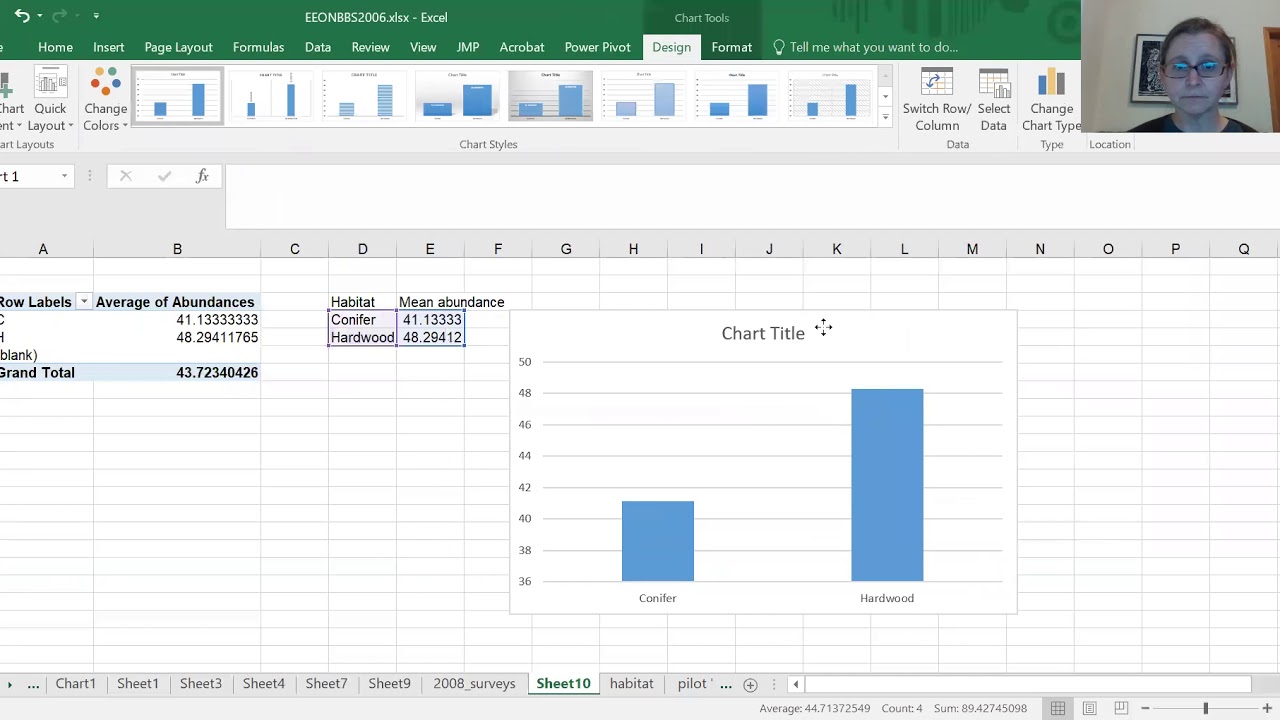
Task: Expand the full Chart Styles gallery
Action: (885, 117)
